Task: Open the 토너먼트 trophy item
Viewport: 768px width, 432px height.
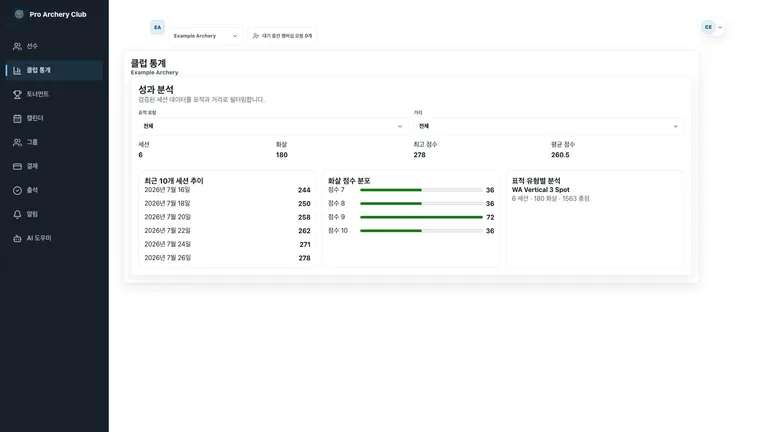Action: pyautogui.click(x=54, y=94)
